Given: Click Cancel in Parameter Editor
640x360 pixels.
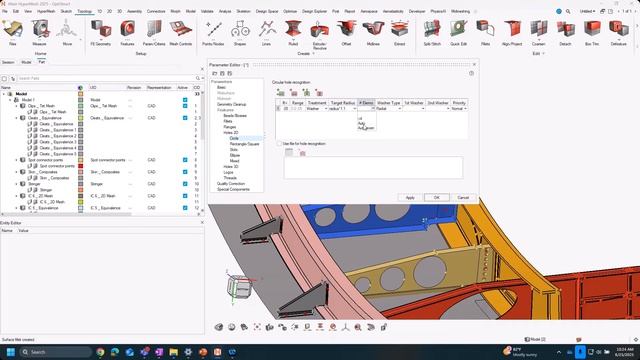Looking at the screenshot, I should pos(463,198).
